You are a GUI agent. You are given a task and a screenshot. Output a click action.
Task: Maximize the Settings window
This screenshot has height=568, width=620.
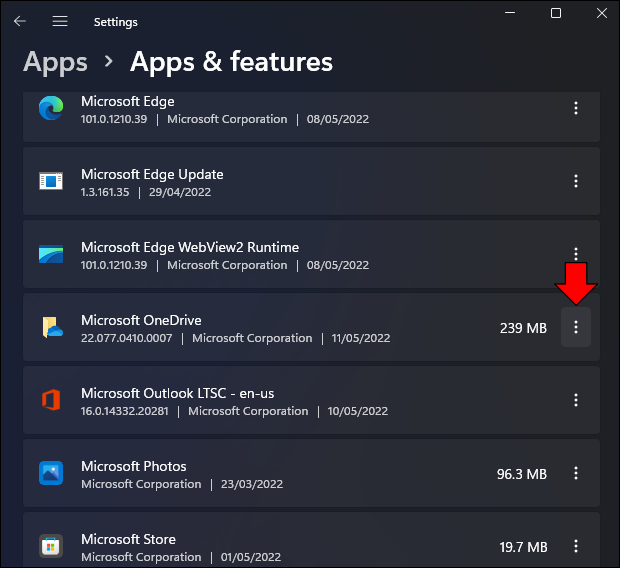tap(556, 13)
